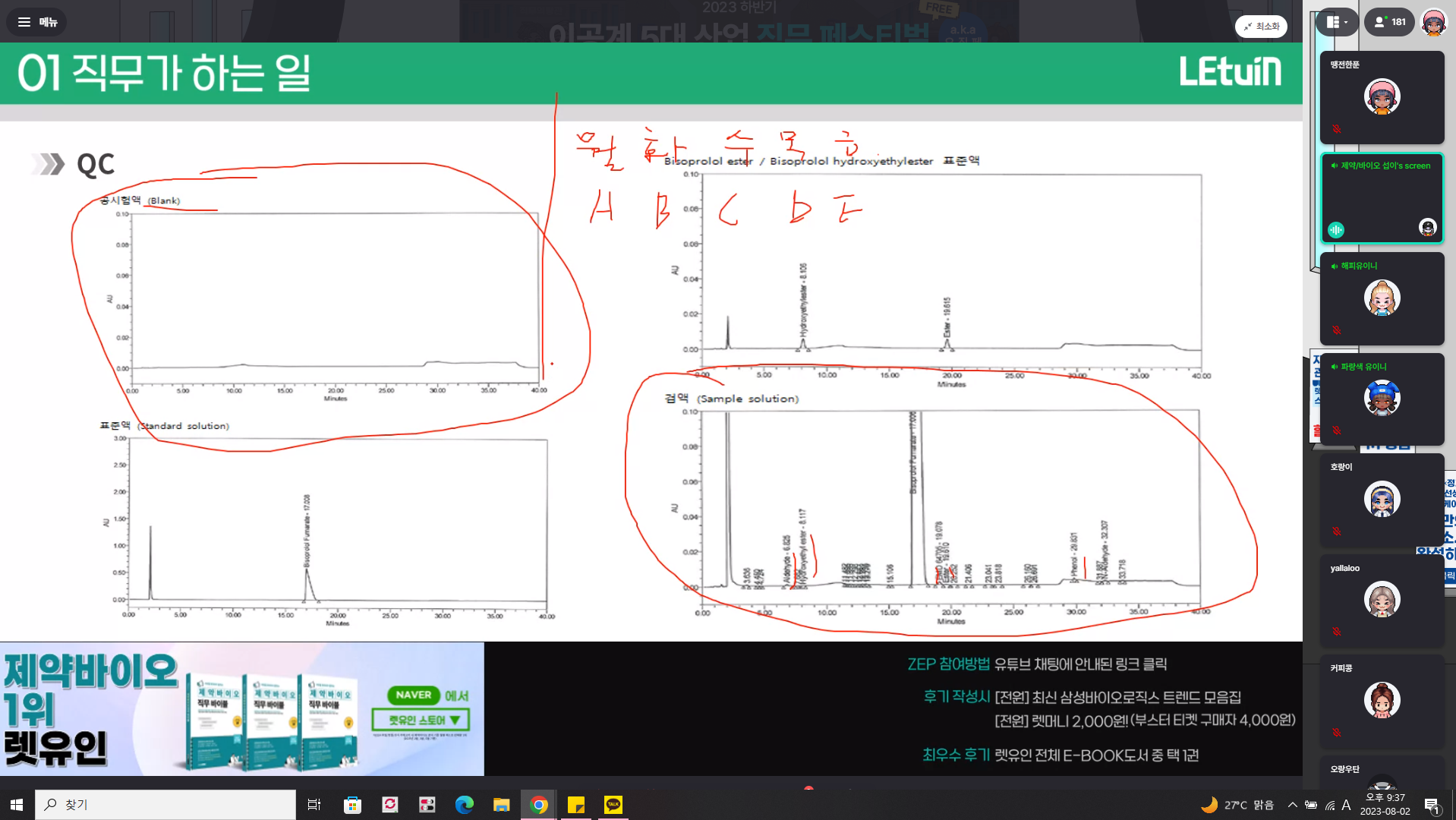Click the 최소화 minimize screen-share button
The image size is (1456, 820).
click(1261, 26)
